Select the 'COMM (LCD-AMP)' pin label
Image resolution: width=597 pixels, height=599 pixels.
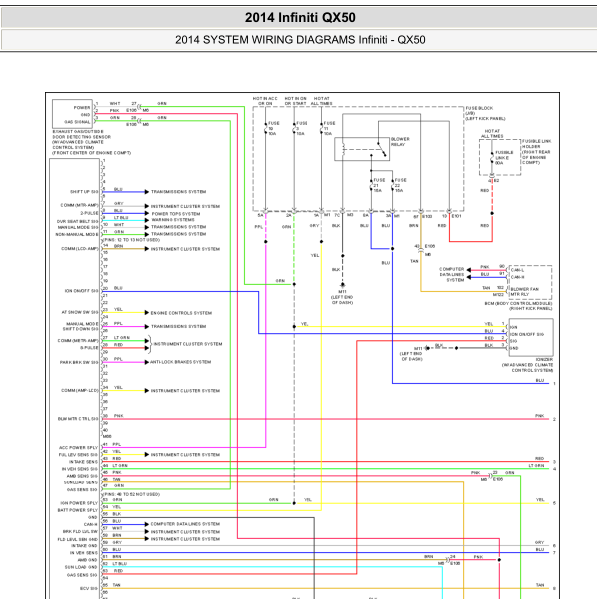point(80,249)
